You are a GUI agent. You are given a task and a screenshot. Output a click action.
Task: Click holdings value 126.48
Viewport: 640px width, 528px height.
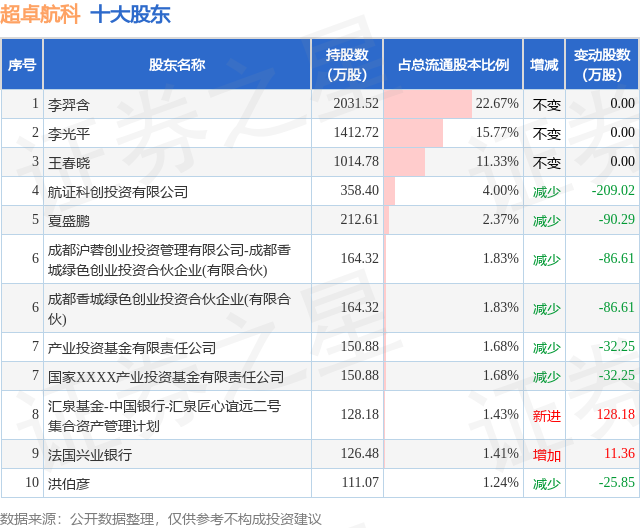coord(360,453)
